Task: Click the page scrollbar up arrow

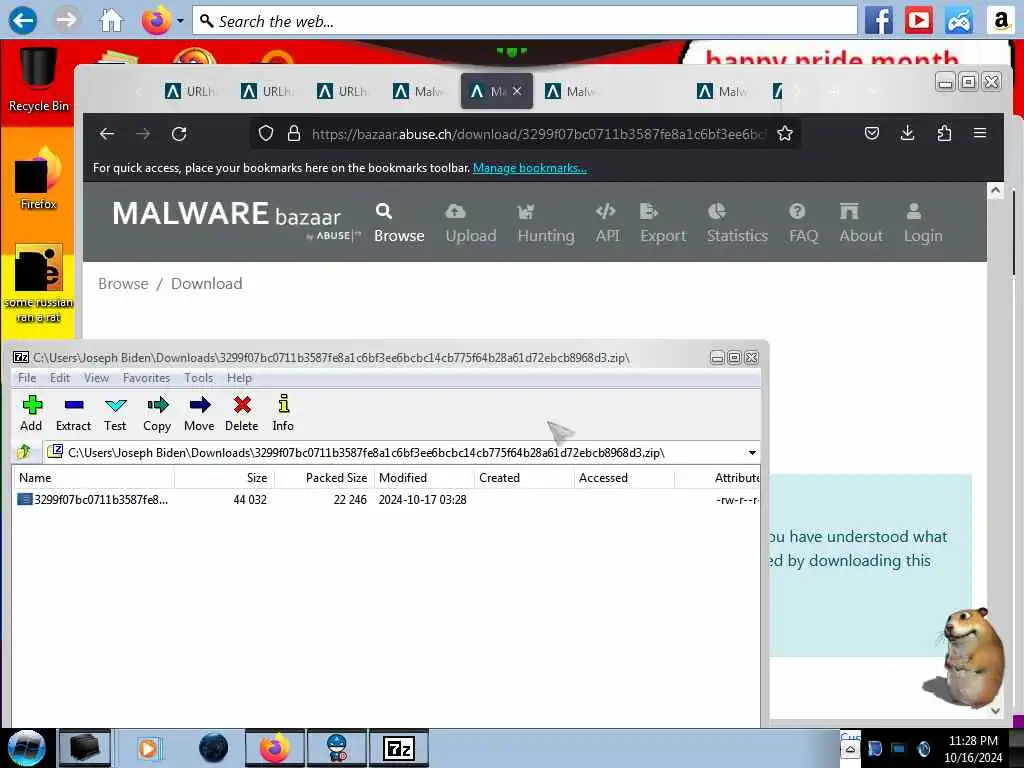Action: point(995,191)
